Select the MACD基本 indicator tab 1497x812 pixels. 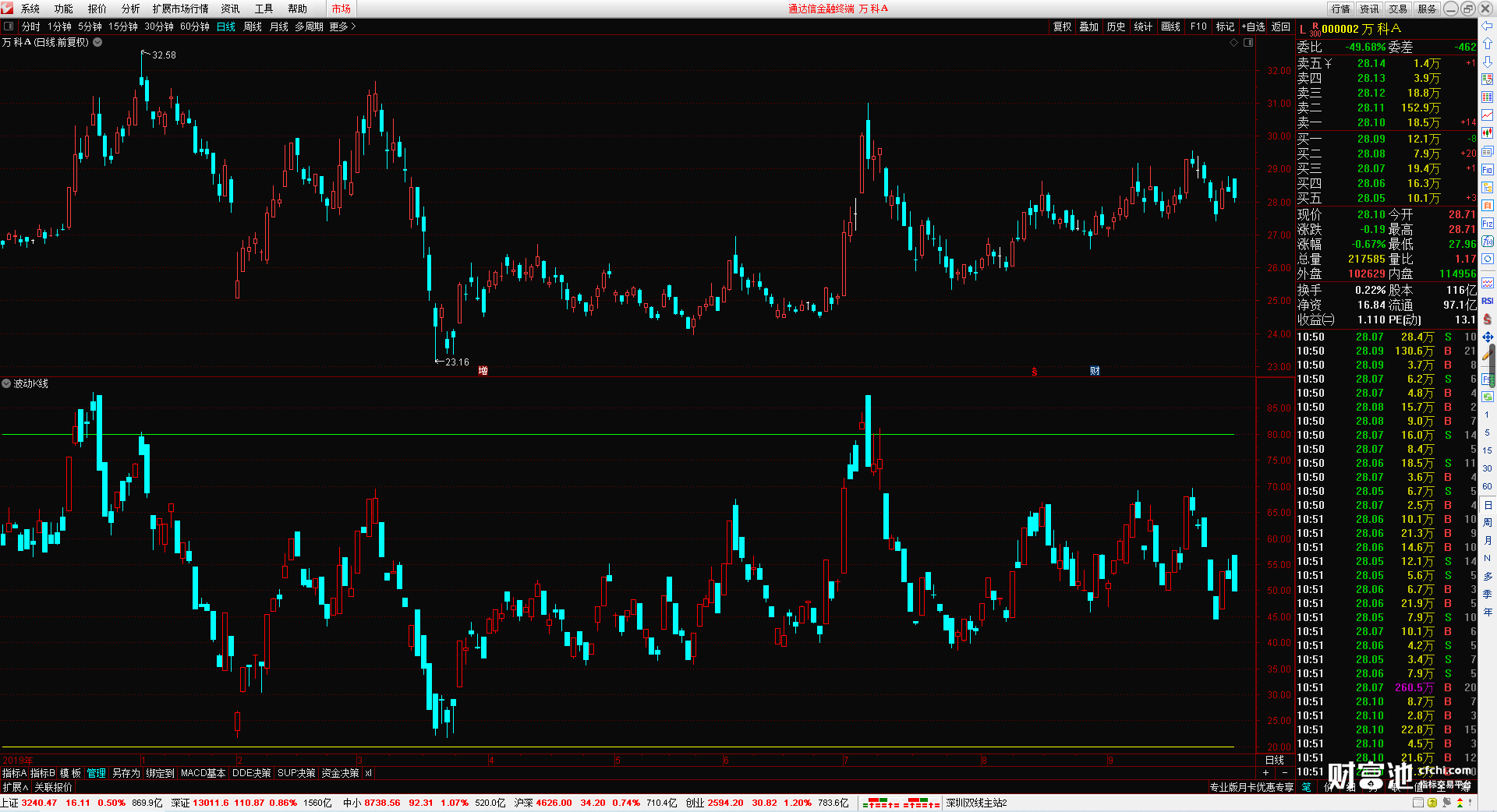(203, 773)
